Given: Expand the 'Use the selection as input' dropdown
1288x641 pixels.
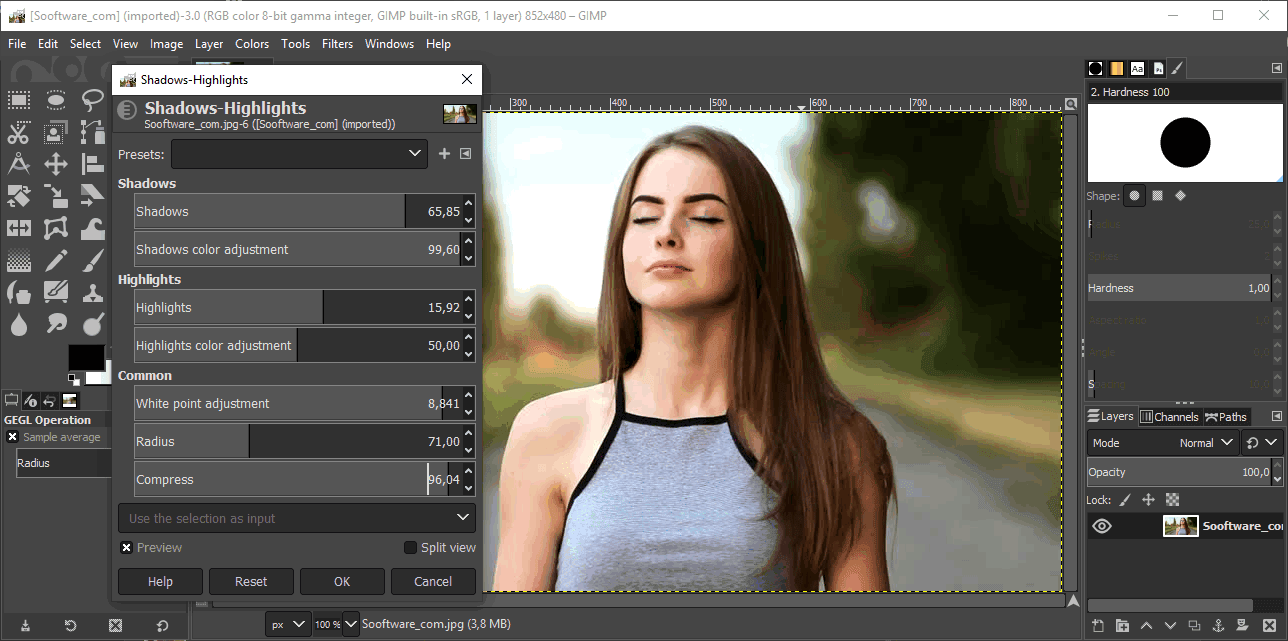Looking at the screenshot, I should pyautogui.click(x=296, y=518).
